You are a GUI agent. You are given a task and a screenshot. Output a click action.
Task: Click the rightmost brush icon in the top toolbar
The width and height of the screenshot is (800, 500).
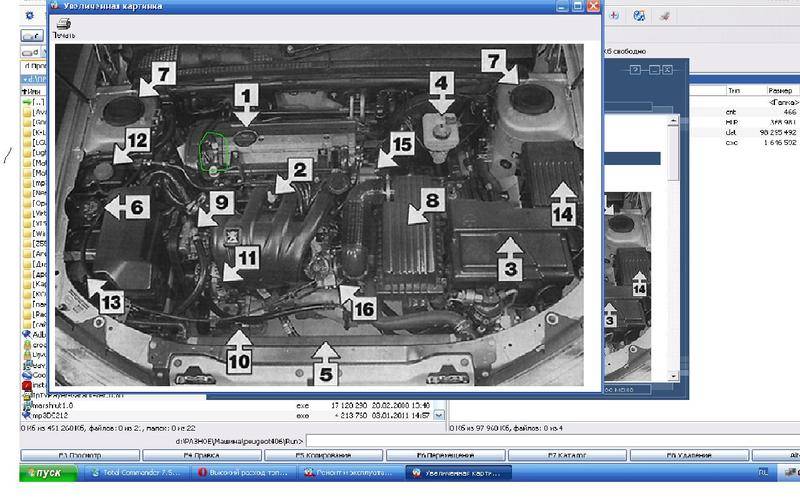coord(665,16)
